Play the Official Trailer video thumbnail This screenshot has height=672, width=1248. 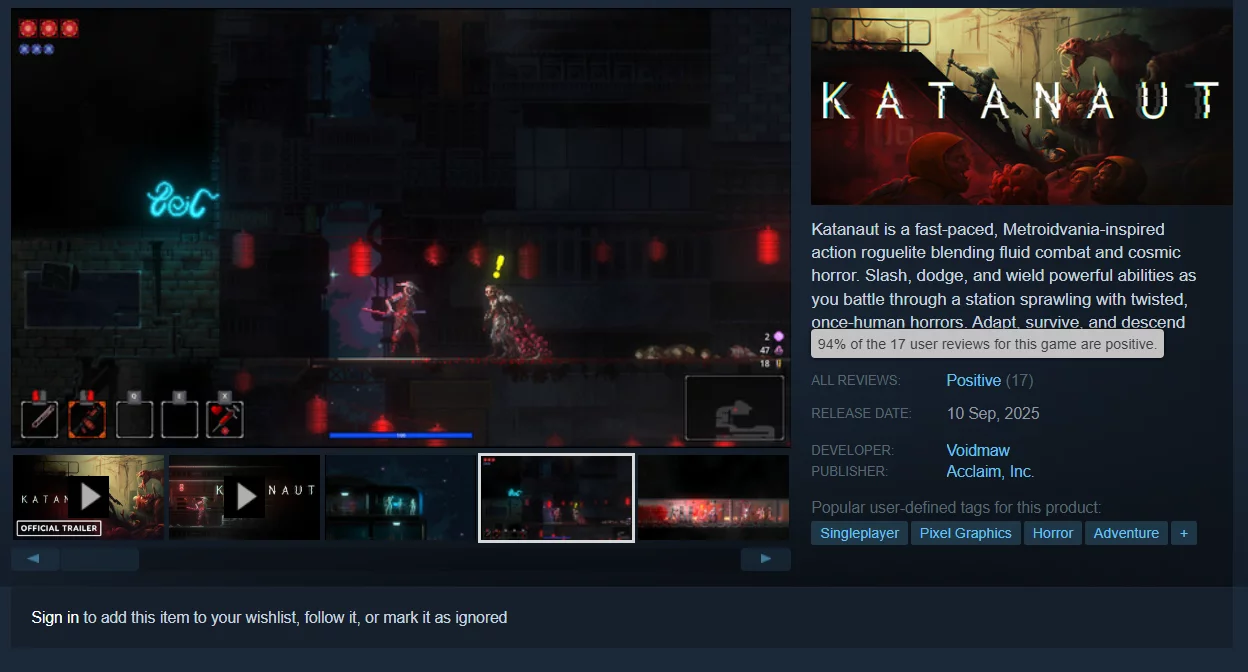(88, 497)
